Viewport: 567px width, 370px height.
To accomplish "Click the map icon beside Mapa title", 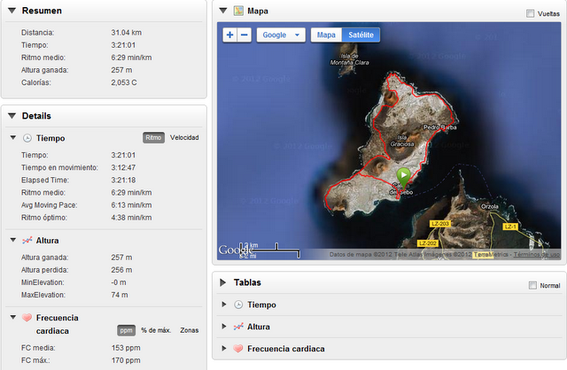I will (238, 11).
